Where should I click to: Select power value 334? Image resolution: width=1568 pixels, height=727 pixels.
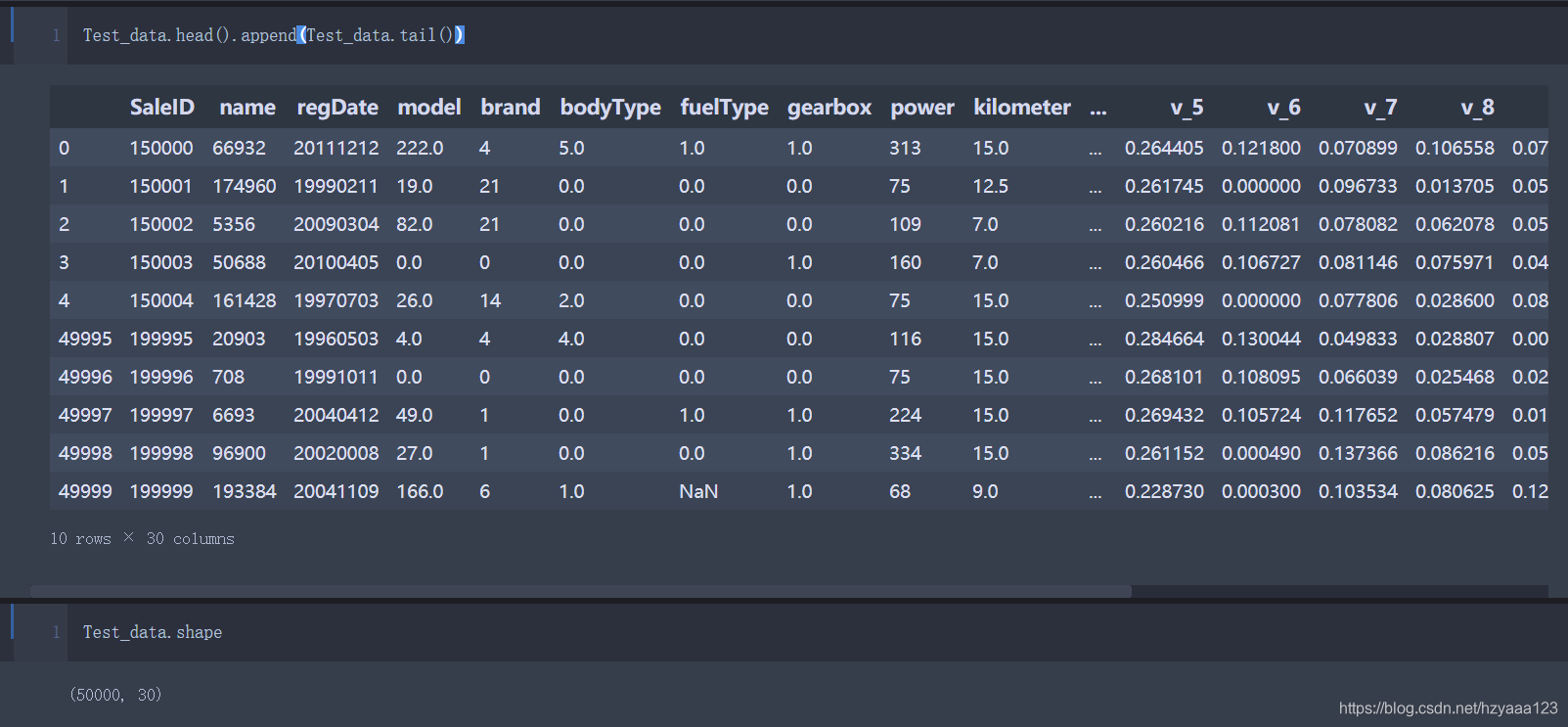tap(905, 453)
